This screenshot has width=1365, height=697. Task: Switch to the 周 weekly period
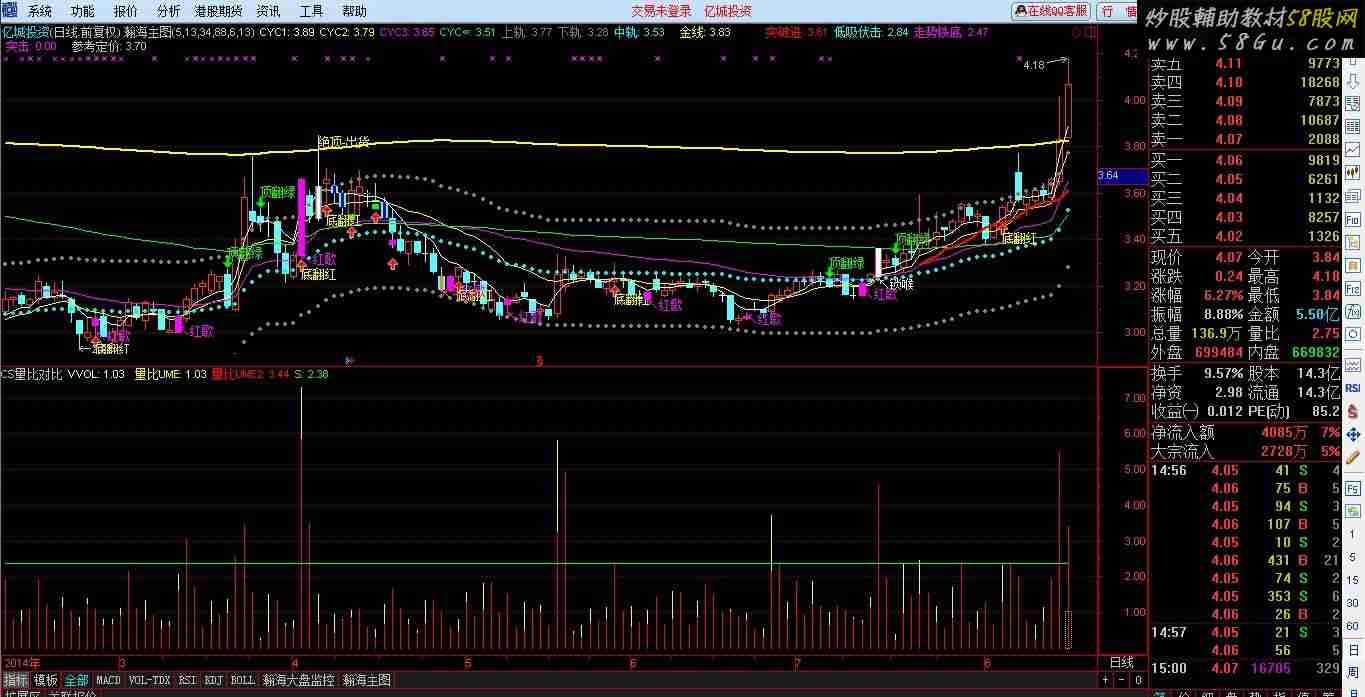[1352, 672]
